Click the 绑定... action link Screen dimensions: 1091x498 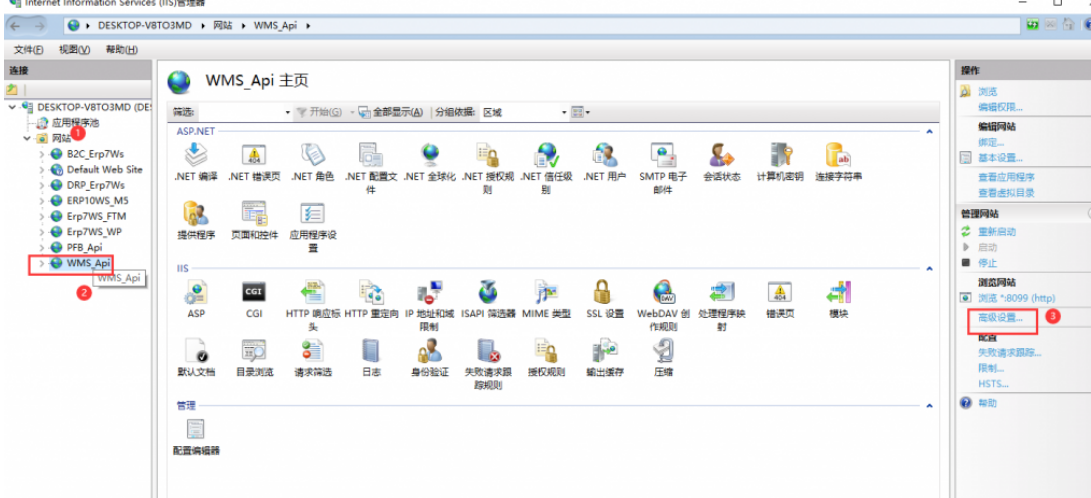click(992, 142)
